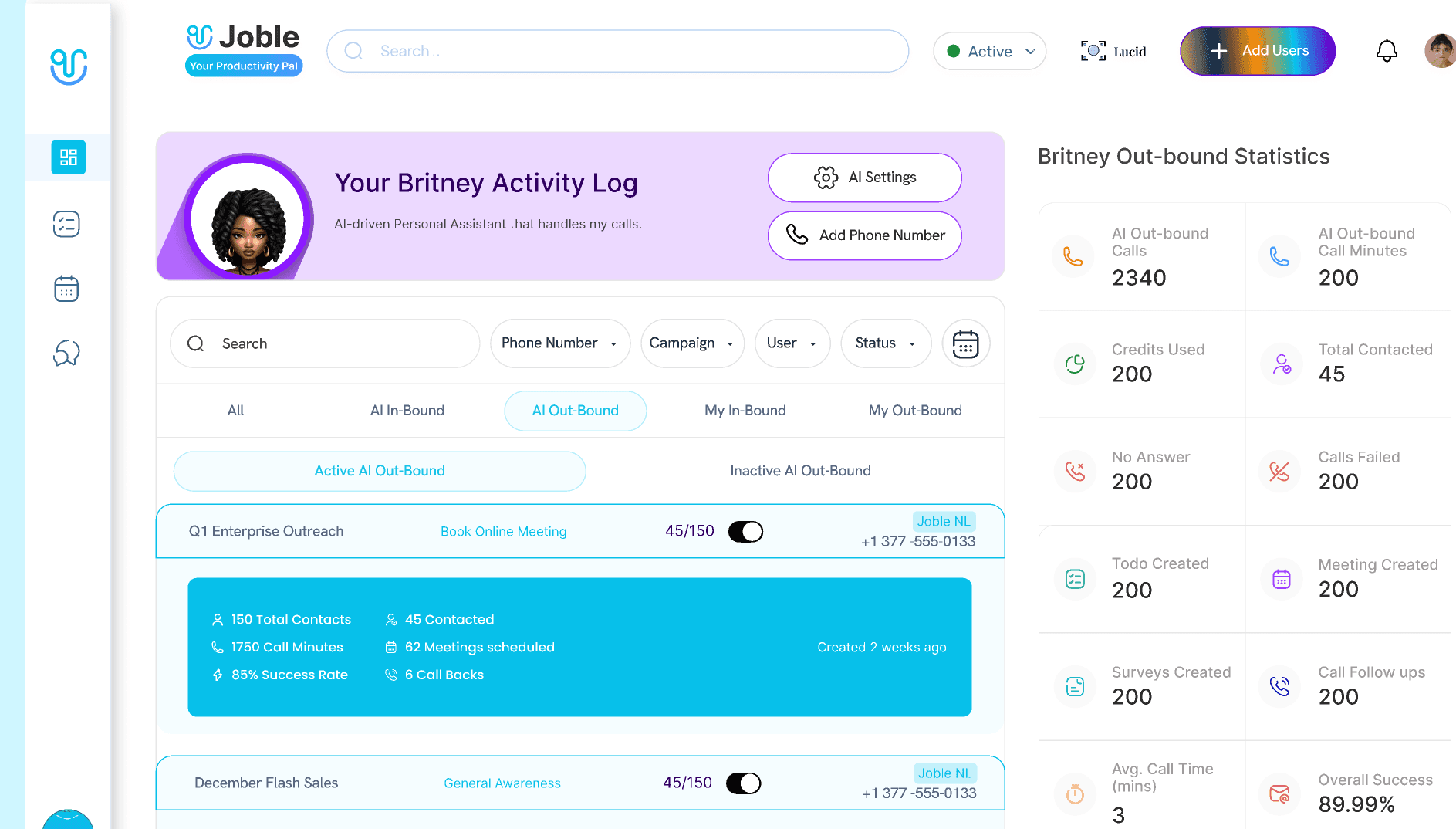Open the task checklist icon in sidebar
The image size is (1456, 829).
pos(66,224)
